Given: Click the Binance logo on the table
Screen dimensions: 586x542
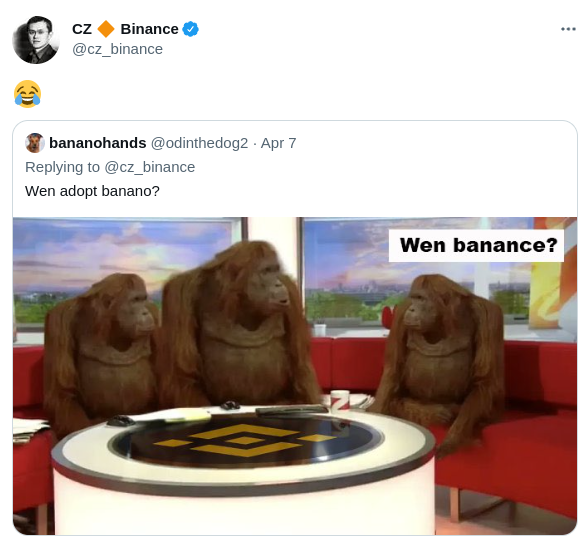Looking at the screenshot, I should tap(245, 440).
